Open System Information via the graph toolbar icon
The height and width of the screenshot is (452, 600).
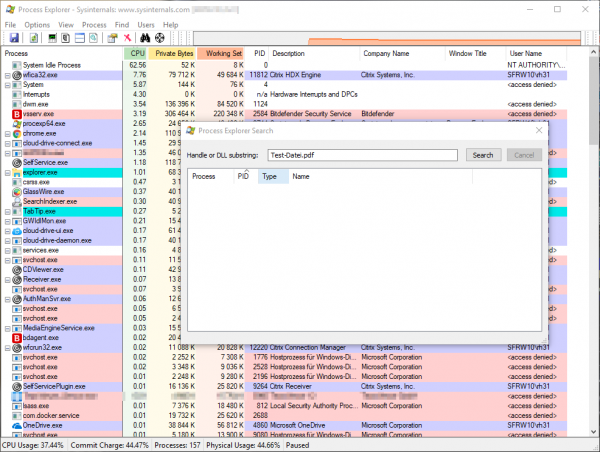52,38
